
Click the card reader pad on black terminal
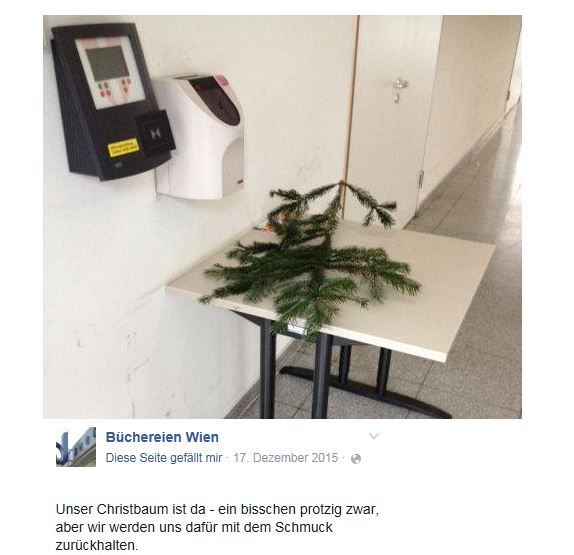pyautogui.click(x=155, y=133)
